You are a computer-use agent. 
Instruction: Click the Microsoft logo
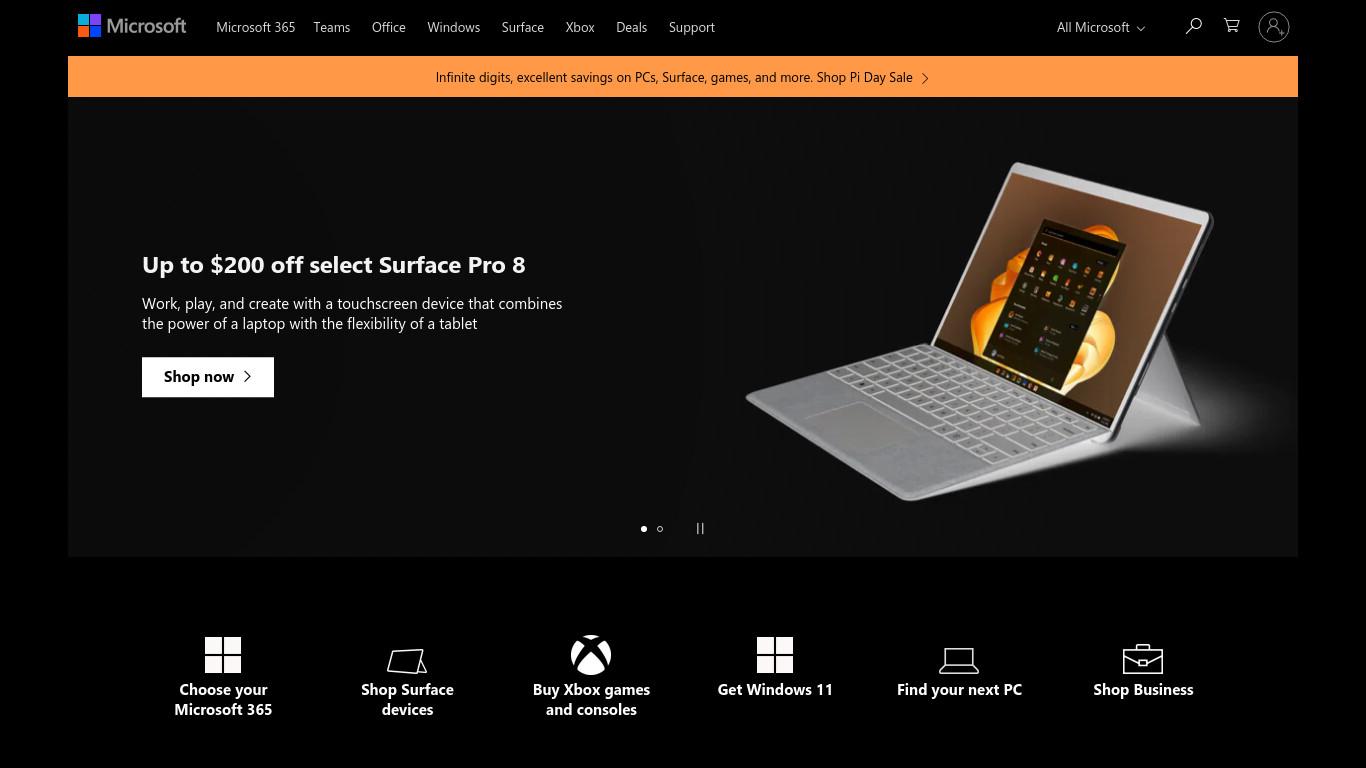tap(132, 26)
